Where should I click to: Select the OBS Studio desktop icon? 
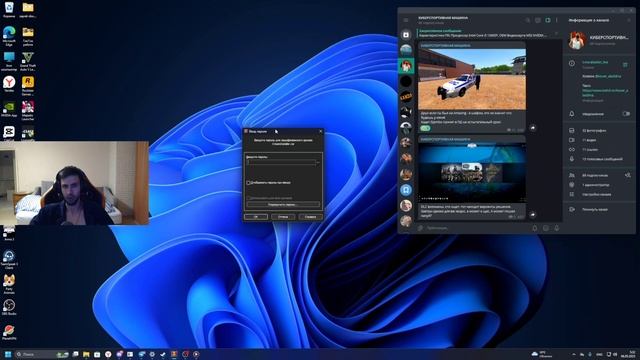point(9,308)
